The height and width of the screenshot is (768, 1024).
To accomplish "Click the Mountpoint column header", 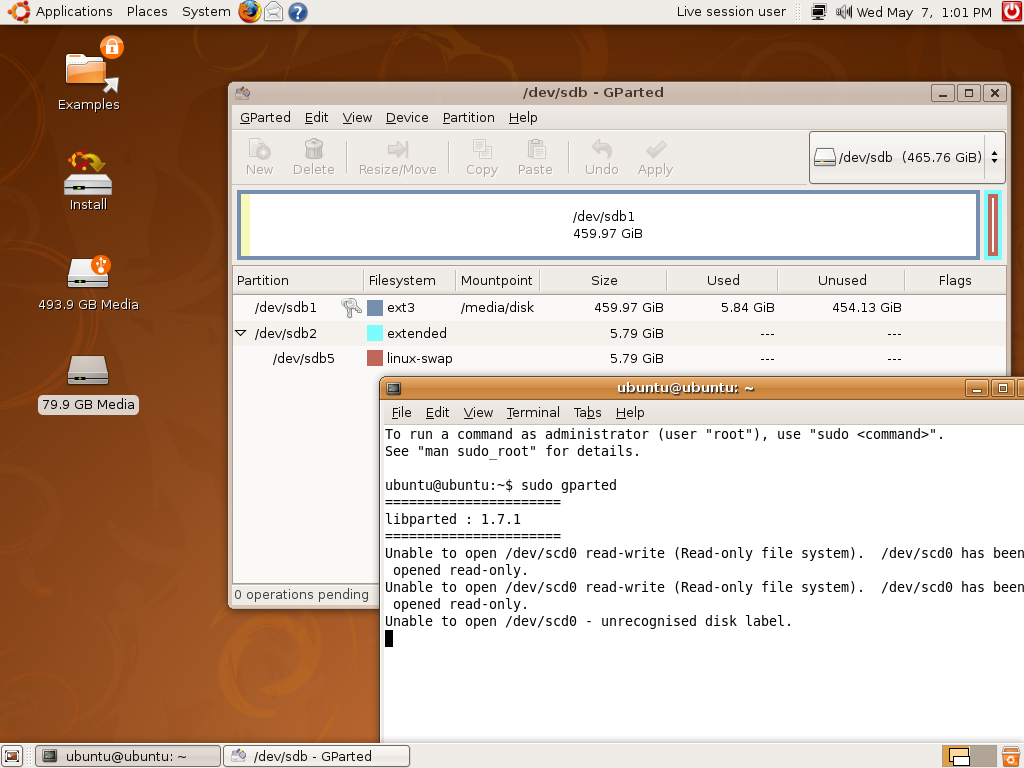I will tap(498, 280).
